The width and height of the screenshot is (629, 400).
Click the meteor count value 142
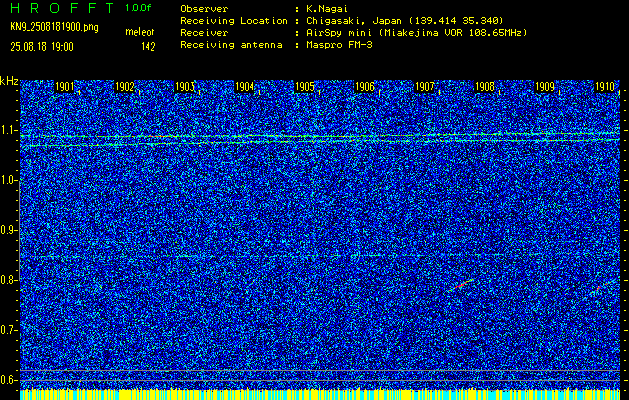pos(148,47)
